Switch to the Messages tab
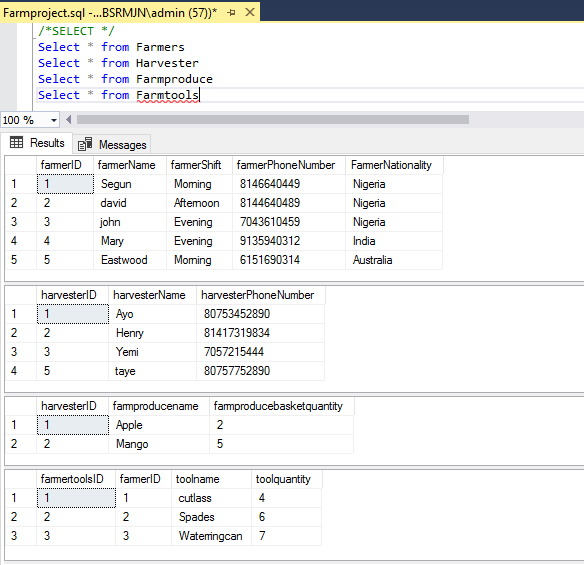The image size is (584, 565). (112, 145)
